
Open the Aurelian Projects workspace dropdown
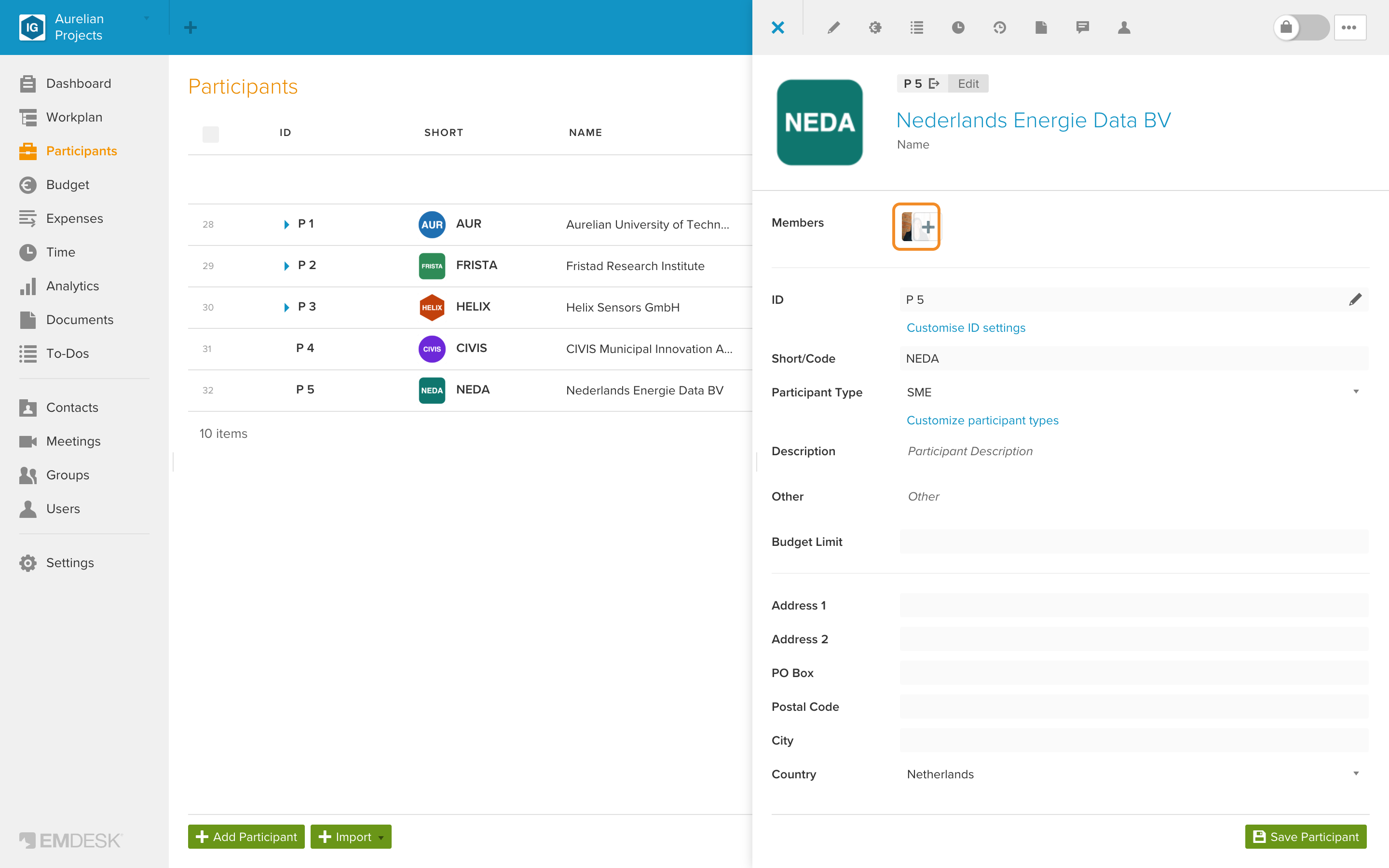pos(146,18)
